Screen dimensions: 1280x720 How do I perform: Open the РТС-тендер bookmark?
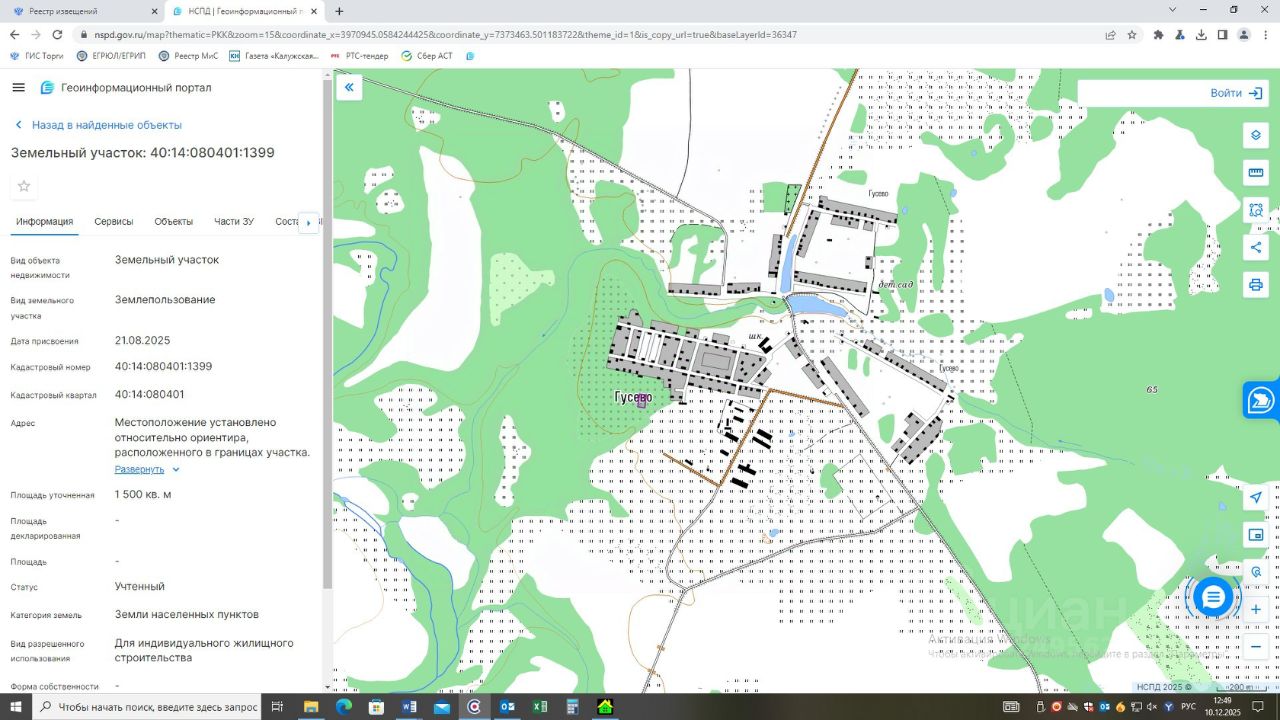359,56
